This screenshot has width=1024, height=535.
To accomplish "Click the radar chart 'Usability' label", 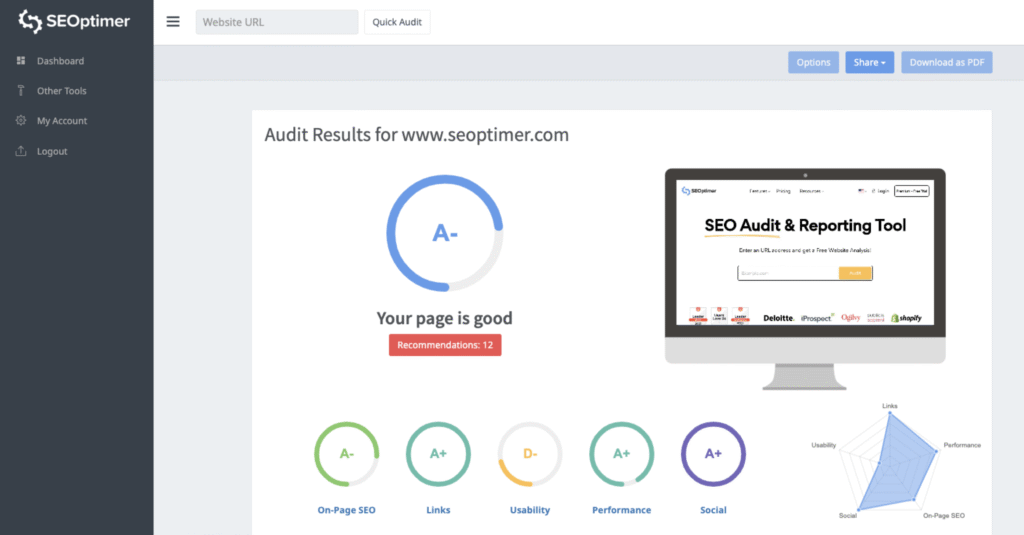I will [824, 445].
